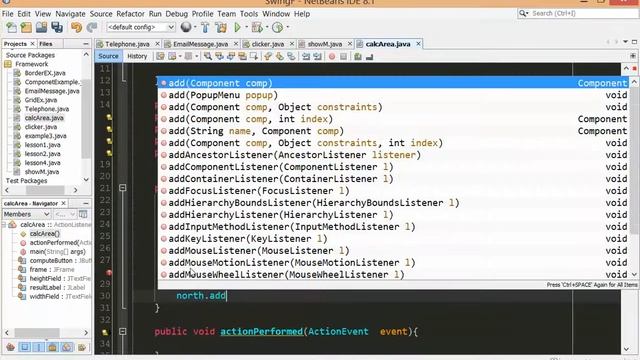Image resolution: width=640 pixels, height=360 pixels.
Task: Click the History view button
Action: 137,56
